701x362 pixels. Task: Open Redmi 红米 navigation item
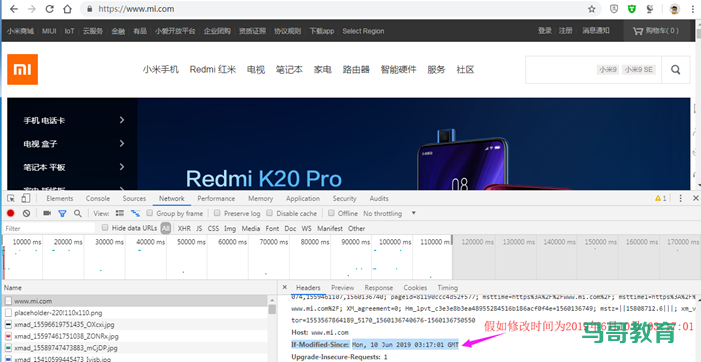coord(213,69)
